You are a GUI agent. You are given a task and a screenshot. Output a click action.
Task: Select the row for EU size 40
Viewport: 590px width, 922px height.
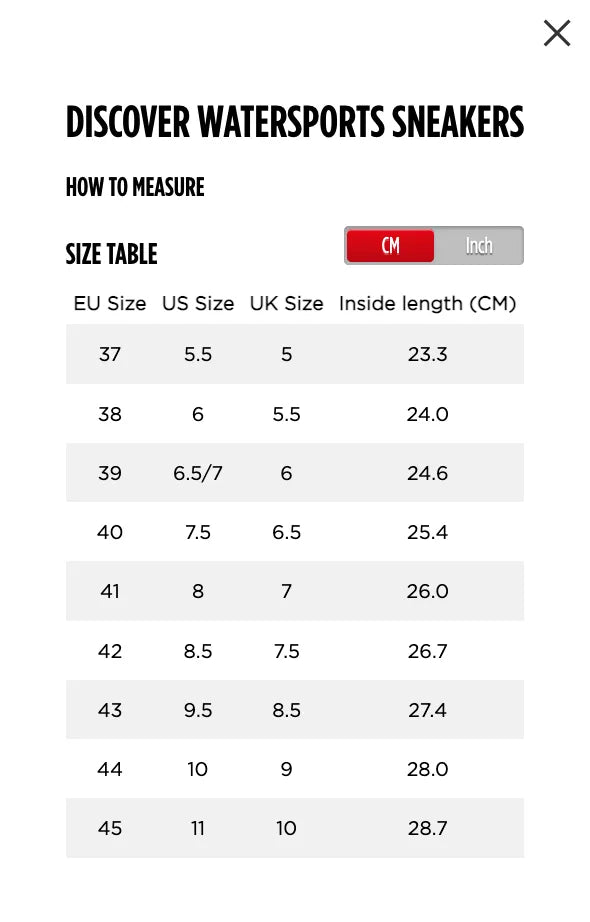click(295, 532)
